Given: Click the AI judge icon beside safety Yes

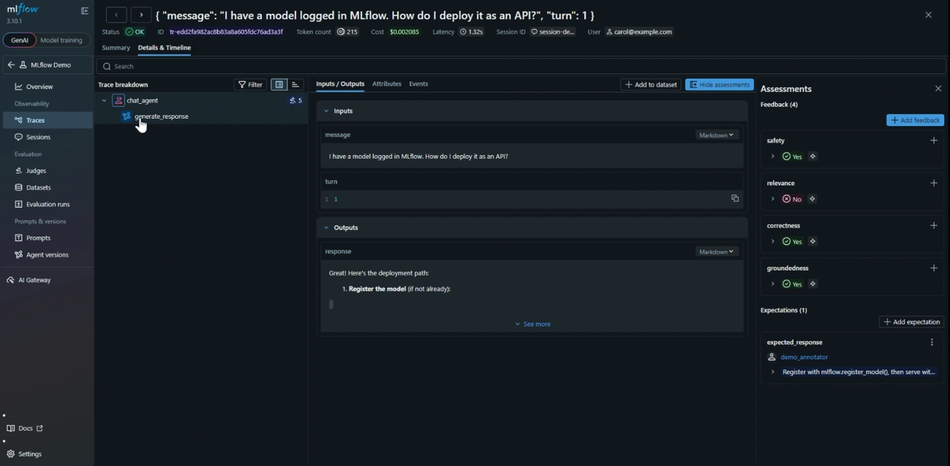Looking at the screenshot, I should 812,156.
